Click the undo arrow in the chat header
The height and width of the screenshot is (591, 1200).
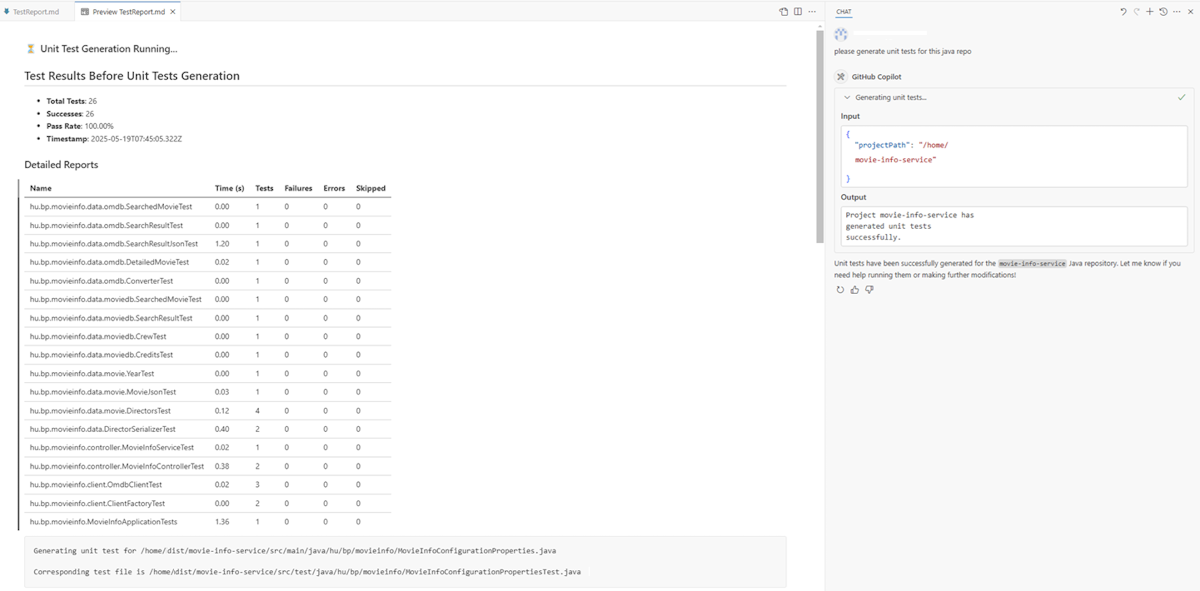(x=1123, y=12)
